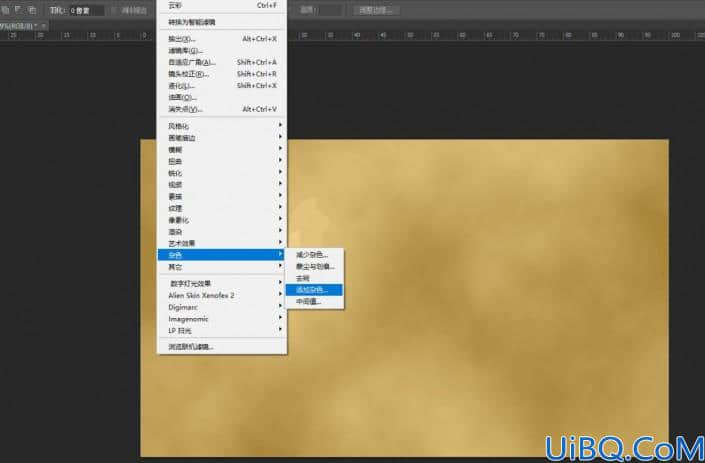Click the height 高度 input field in options bar
This screenshot has width=705, height=463.
(x=330, y=10)
